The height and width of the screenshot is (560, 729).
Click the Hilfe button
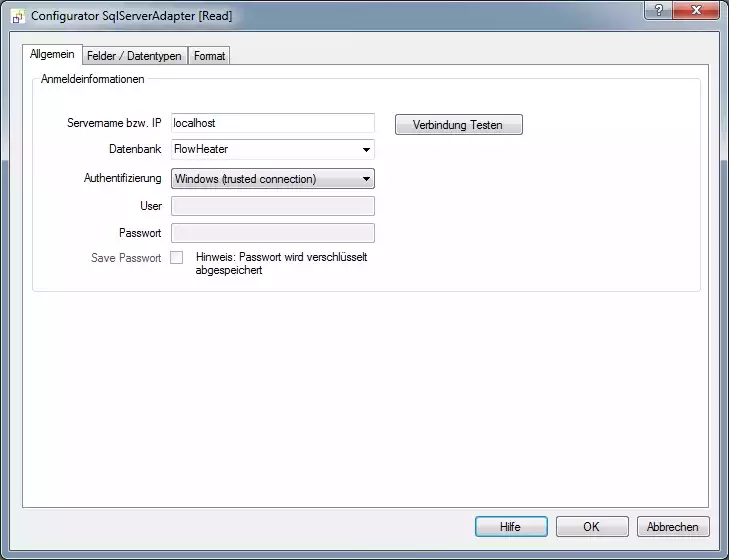coord(510,527)
